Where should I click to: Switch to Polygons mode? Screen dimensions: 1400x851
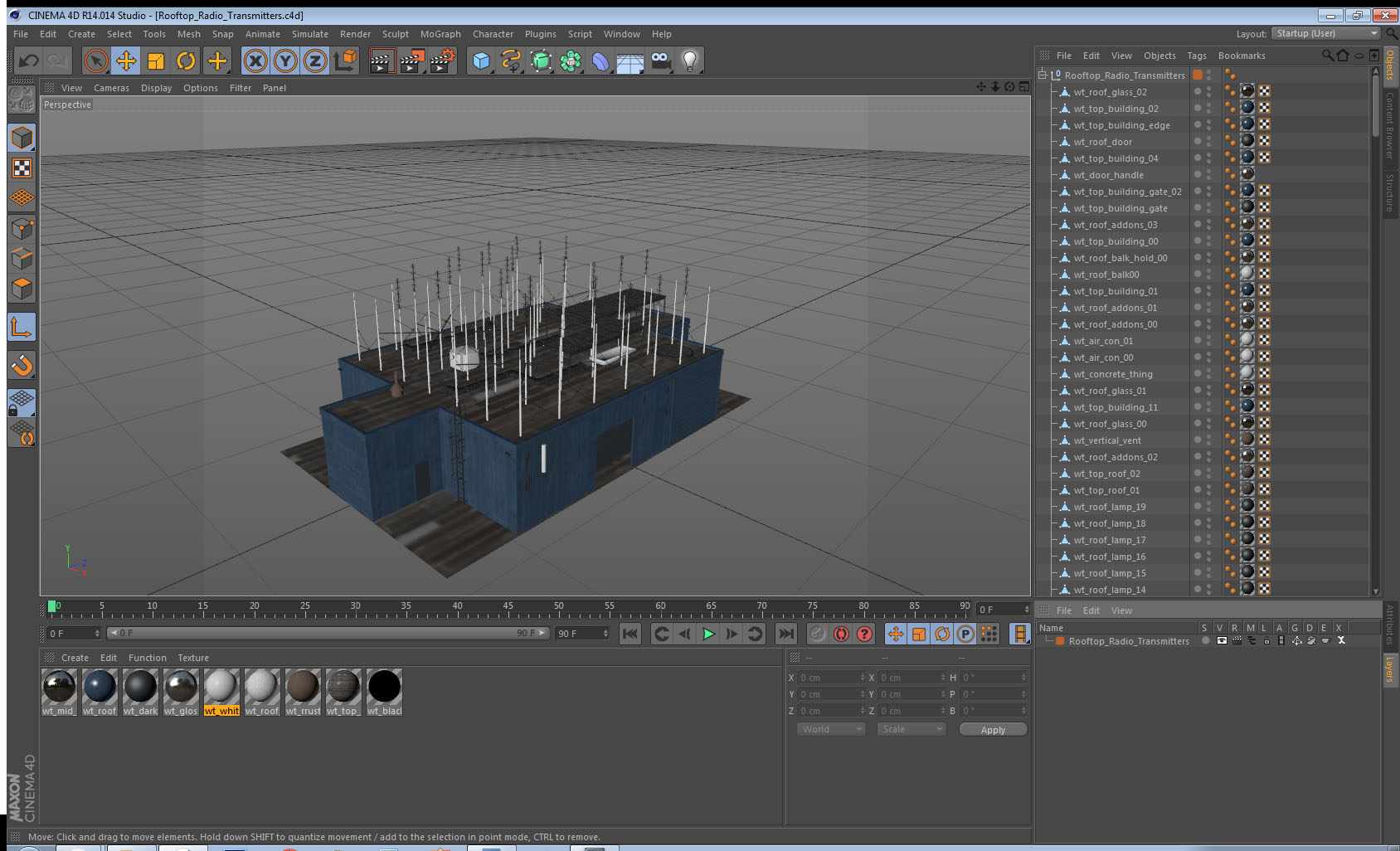coord(22,289)
